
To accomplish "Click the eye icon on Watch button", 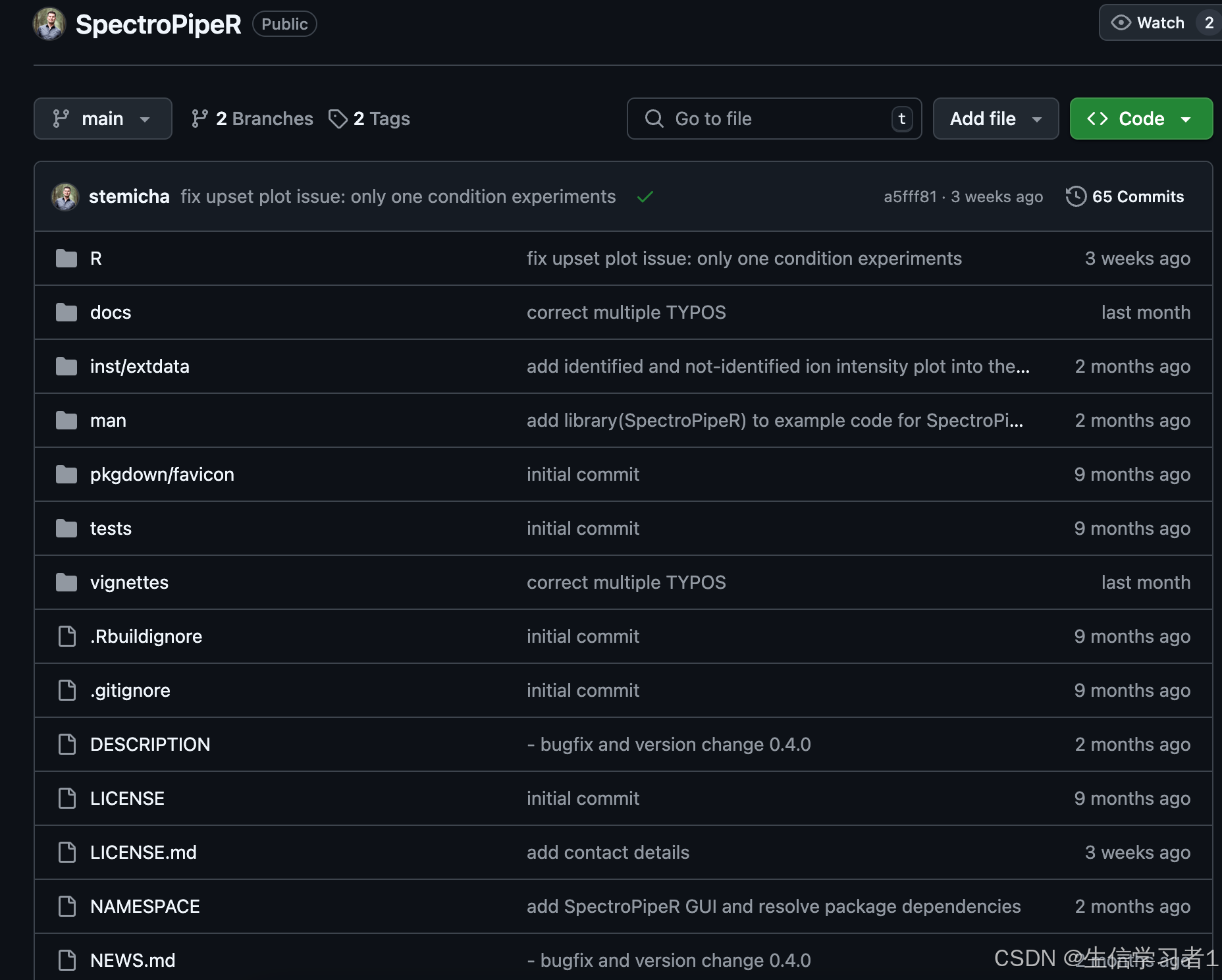I will pos(1121,23).
